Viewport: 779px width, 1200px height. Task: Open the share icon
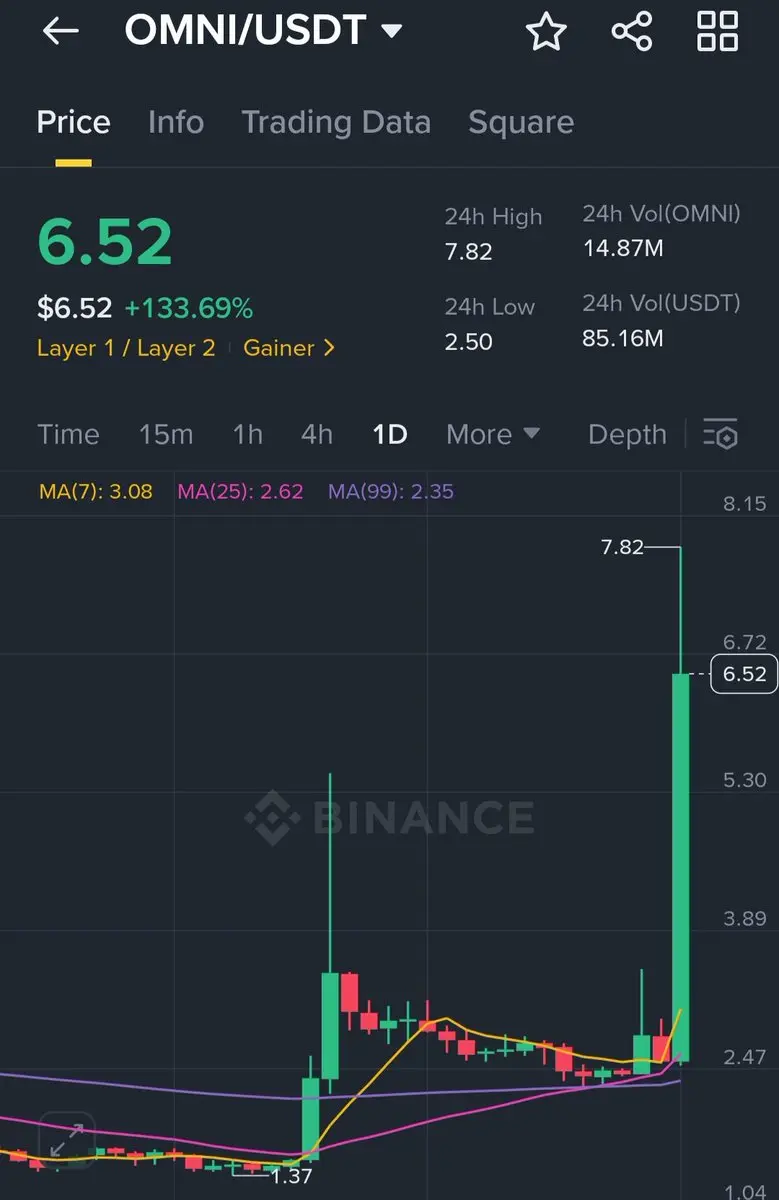point(632,31)
